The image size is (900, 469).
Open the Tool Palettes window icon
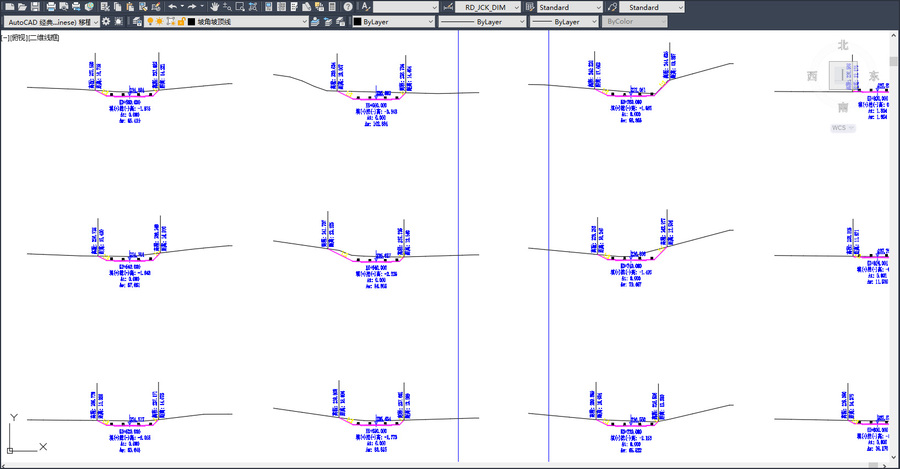click(x=293, y=7)
